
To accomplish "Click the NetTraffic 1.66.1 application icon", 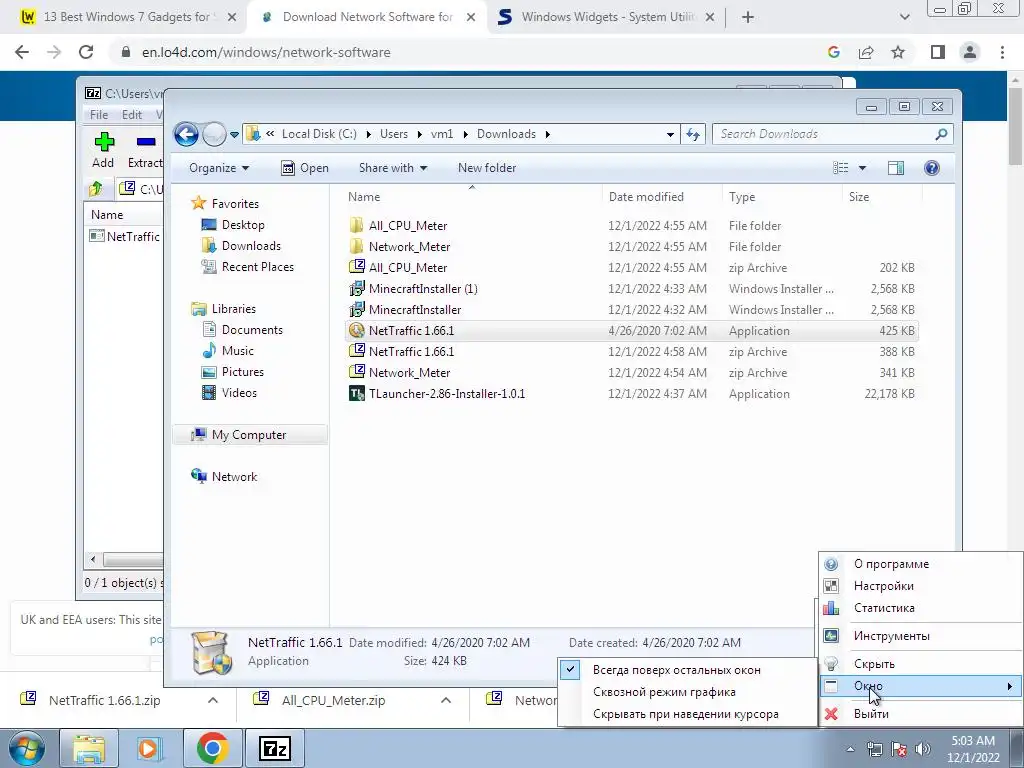I will coord(357,330).
